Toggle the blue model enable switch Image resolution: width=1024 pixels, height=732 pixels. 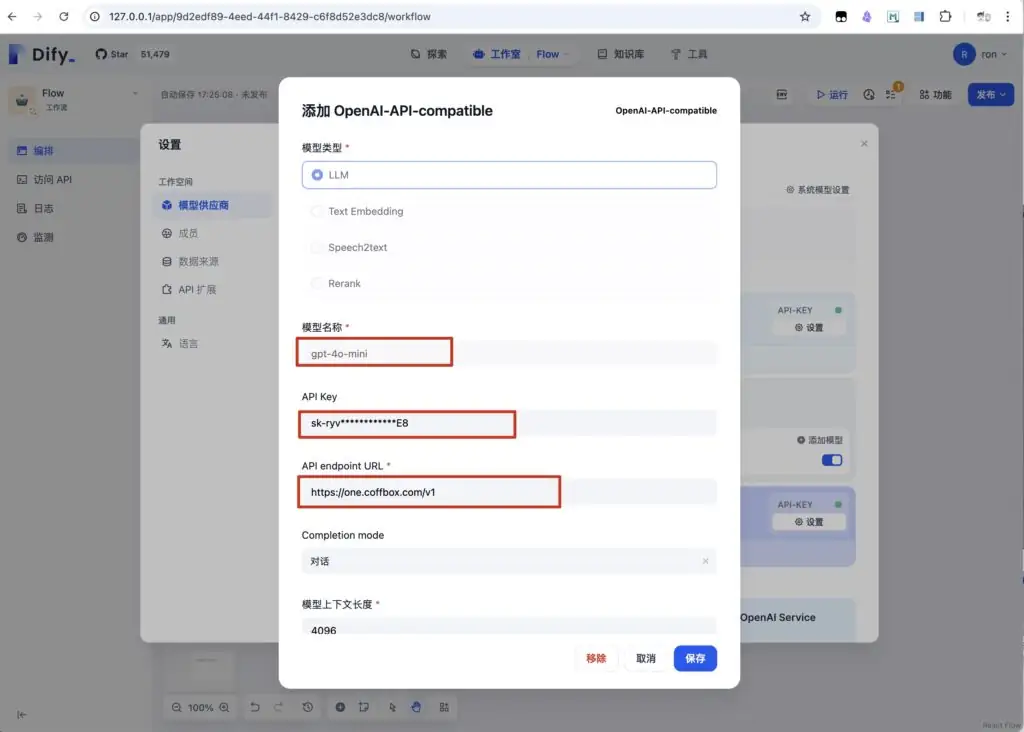831,460
